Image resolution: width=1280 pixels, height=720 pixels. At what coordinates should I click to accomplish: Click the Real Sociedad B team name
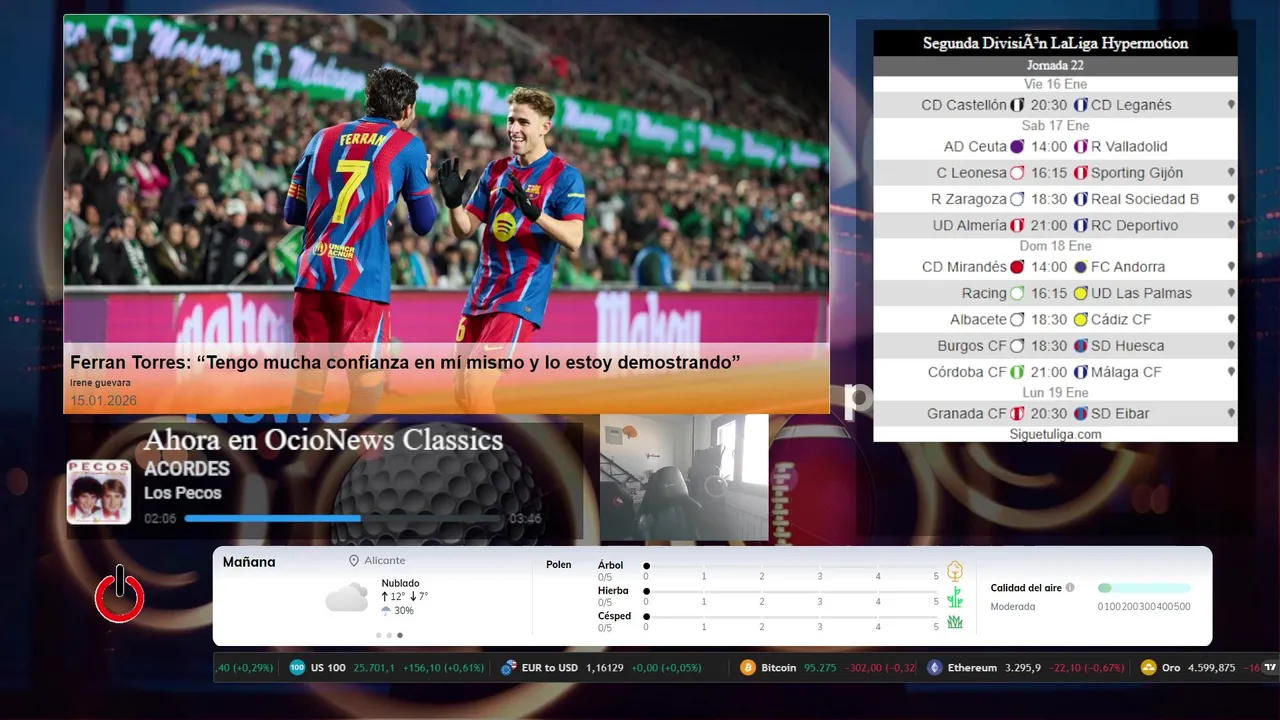[1145, 199]
